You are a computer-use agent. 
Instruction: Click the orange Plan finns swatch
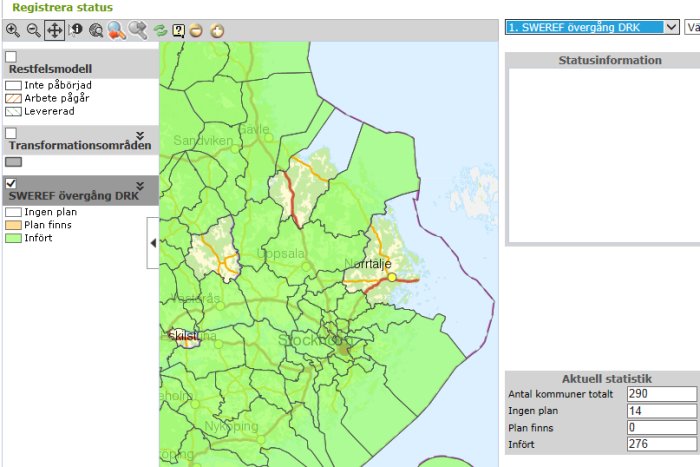pyautogui.click(x=13, y=225)
